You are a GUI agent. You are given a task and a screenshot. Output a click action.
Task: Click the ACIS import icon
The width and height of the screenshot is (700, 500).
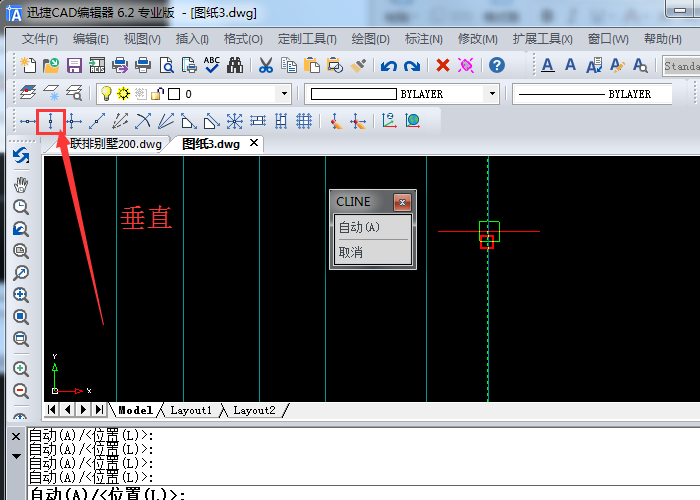point(97,66)
